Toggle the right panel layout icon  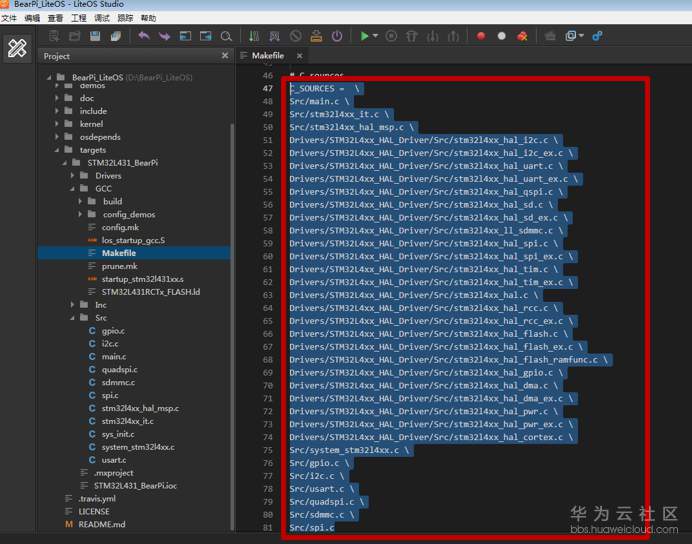pos(206,36)
